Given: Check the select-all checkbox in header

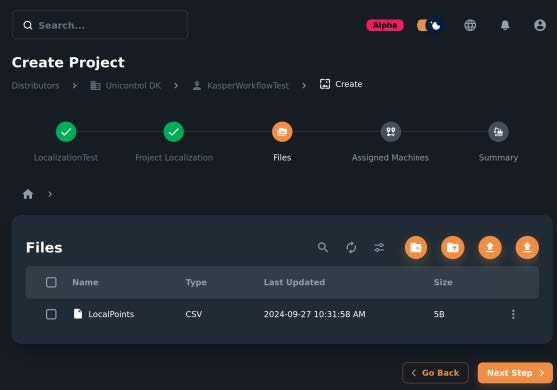Looking at the screenshot, I should point(51,282).
